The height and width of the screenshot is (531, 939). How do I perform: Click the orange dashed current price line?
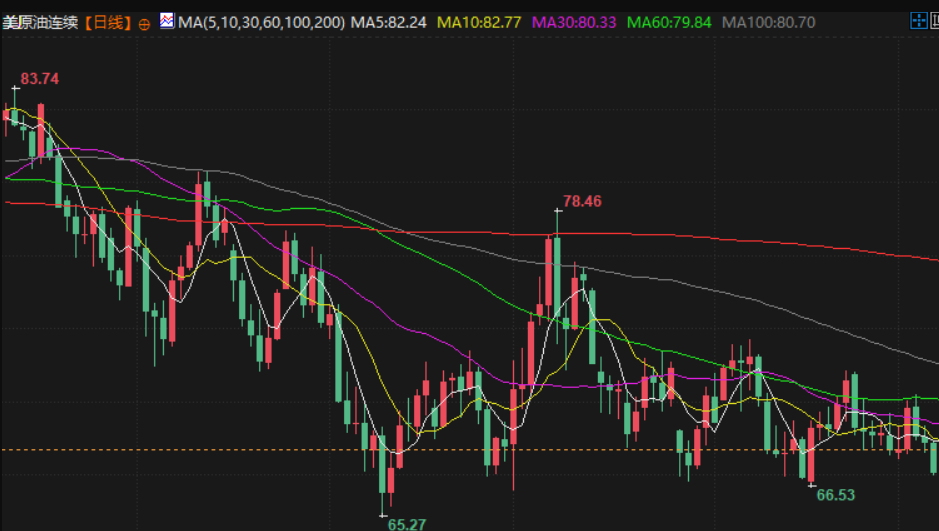[470, 450]
